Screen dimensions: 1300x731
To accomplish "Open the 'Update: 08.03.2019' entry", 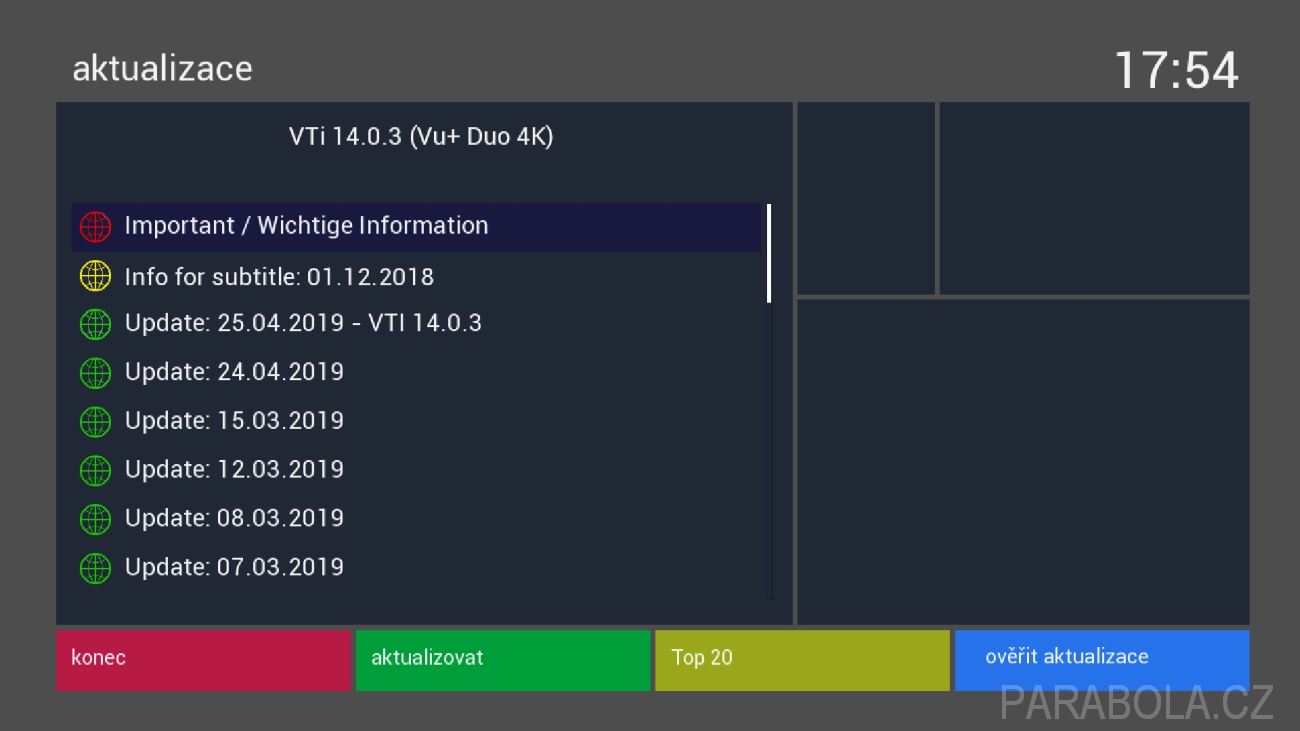I will coord(417,519).
